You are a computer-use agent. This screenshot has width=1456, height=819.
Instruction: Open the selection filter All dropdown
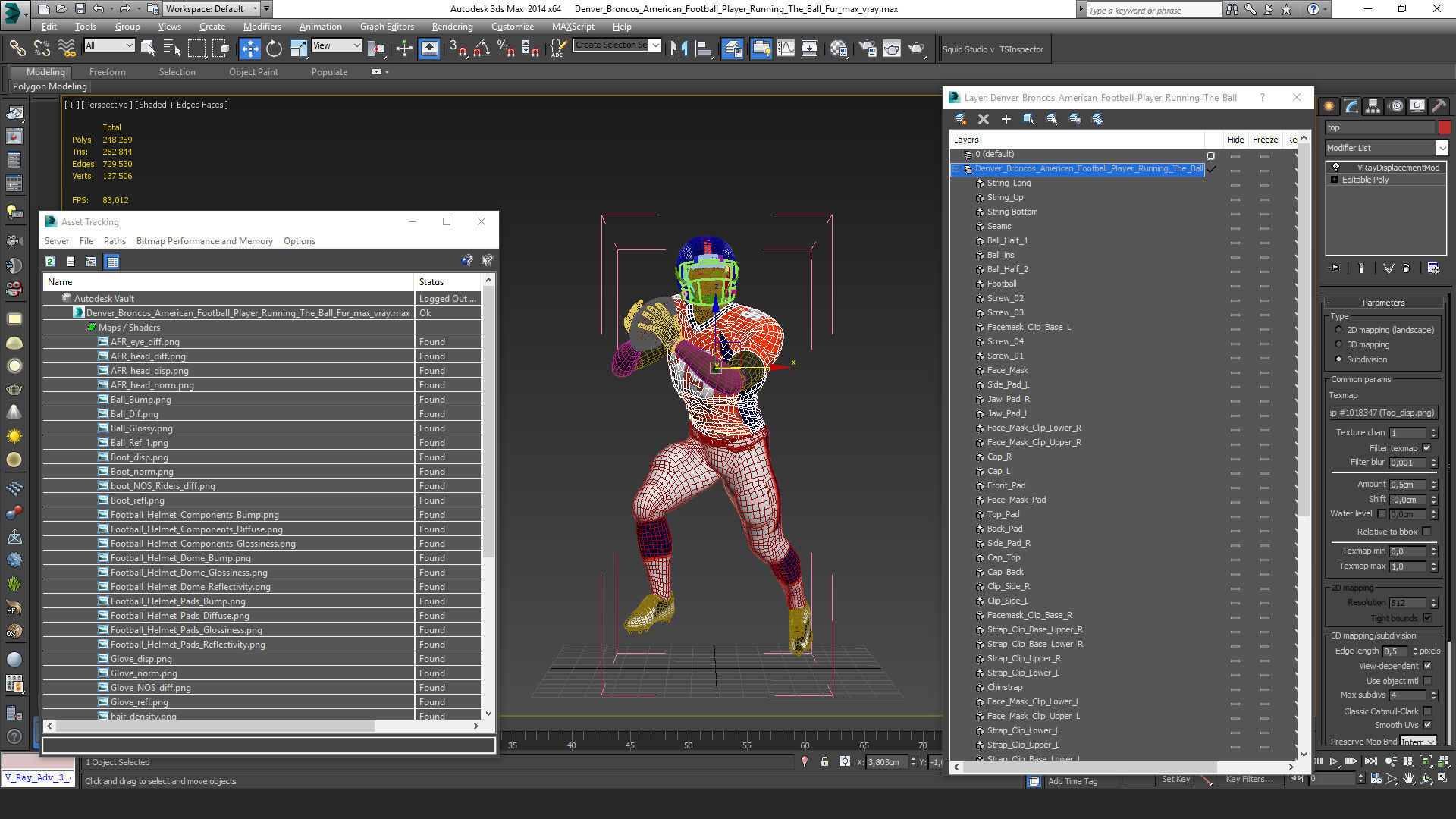109,45
